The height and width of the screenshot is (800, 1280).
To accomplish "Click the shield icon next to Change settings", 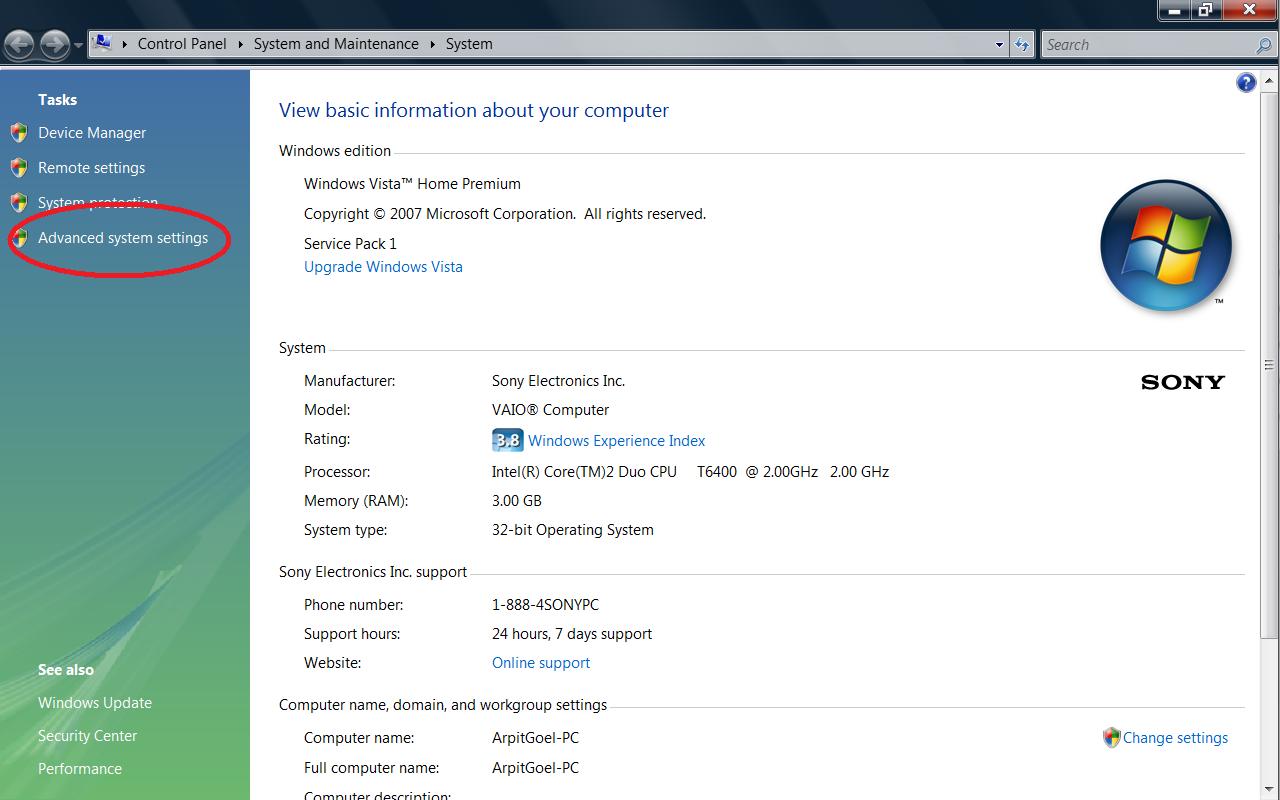I will [x=1111, y=738].
